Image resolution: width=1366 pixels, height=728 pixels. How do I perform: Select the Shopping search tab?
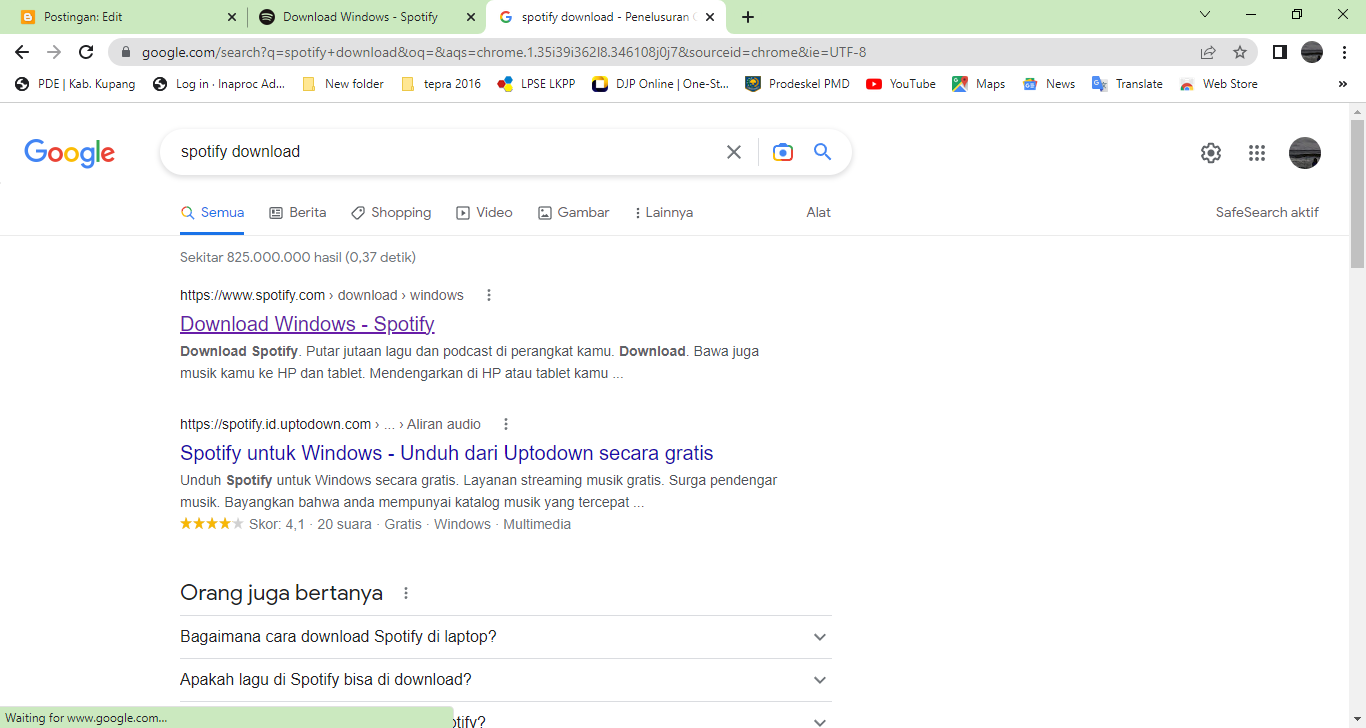pyautogui.click(x=391, y=212)
